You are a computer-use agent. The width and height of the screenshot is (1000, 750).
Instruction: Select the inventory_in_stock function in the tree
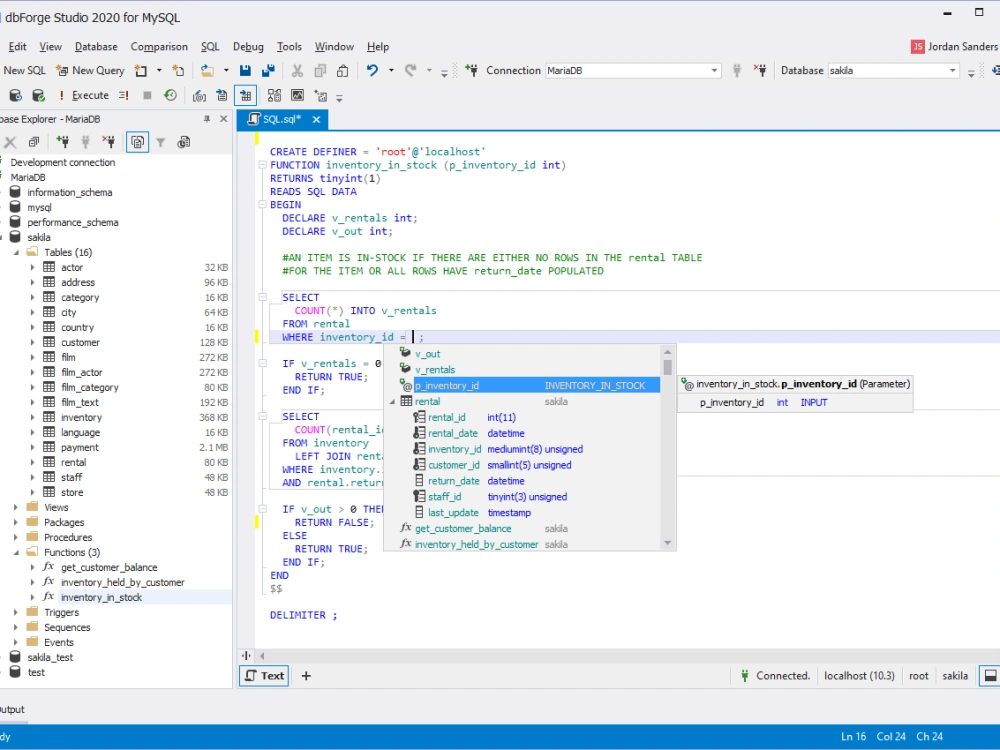pos(101,598)
